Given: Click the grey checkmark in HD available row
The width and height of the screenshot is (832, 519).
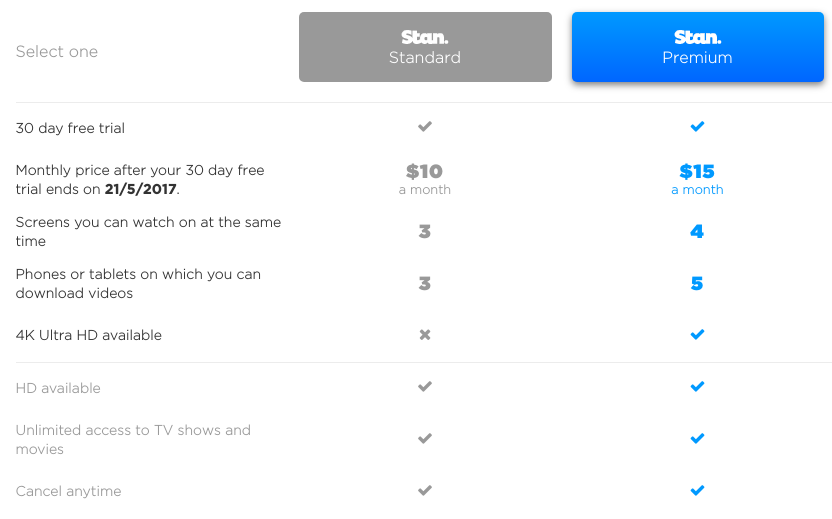Looking at the screenshot, I should tap(424, 386).
